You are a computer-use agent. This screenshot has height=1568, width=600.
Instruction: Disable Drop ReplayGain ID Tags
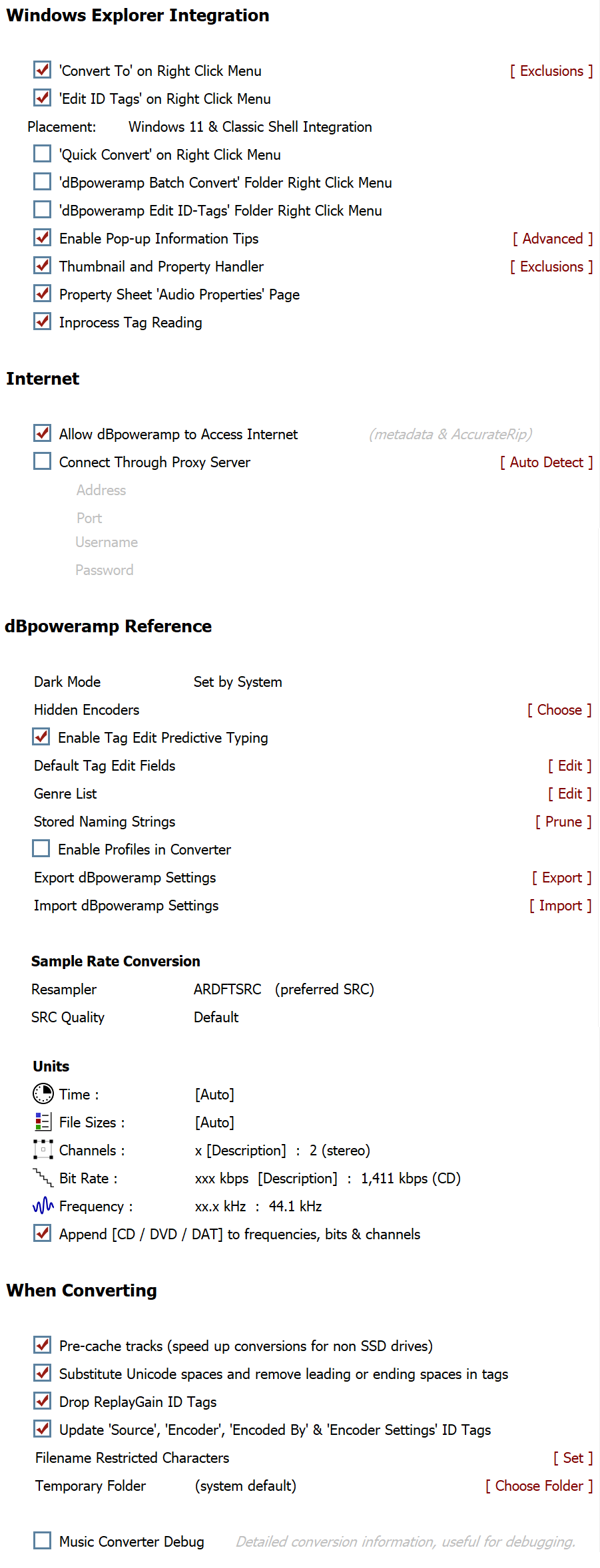point(43,1401)
